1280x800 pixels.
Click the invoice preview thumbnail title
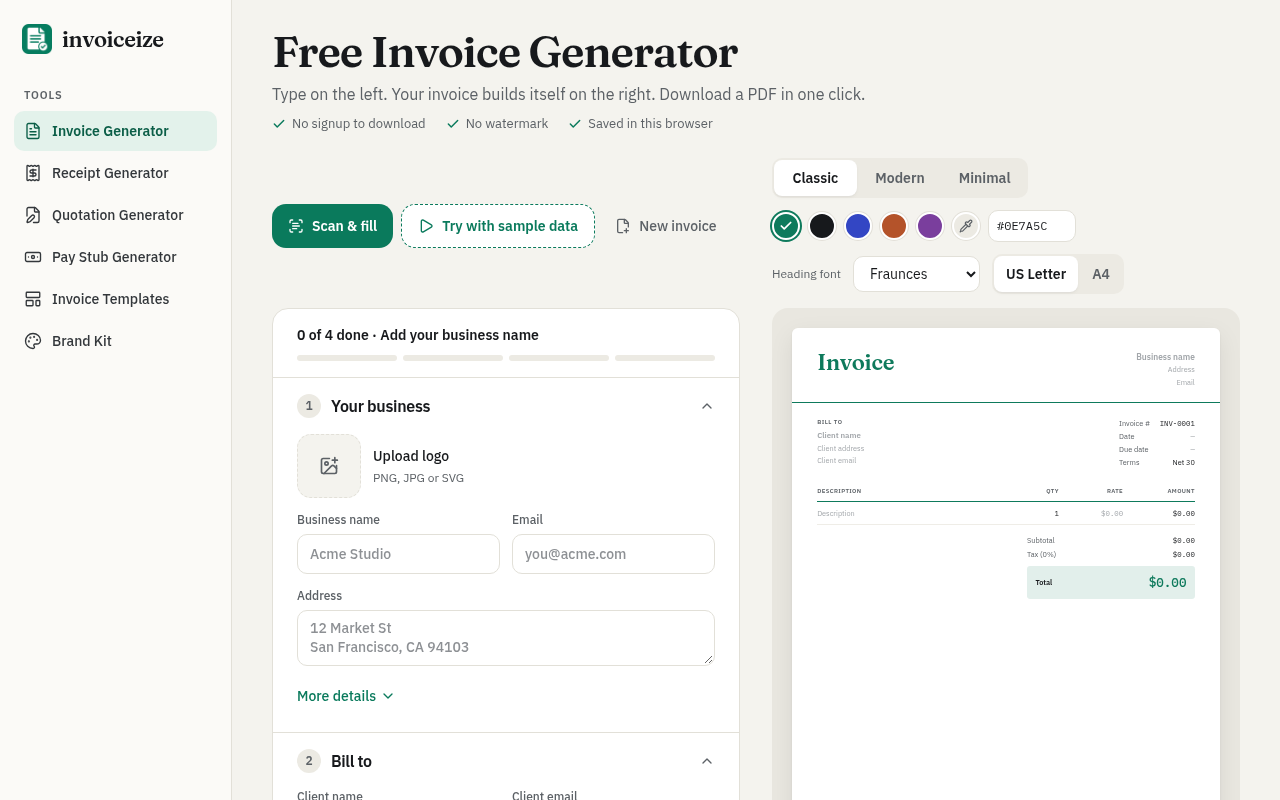856,362
